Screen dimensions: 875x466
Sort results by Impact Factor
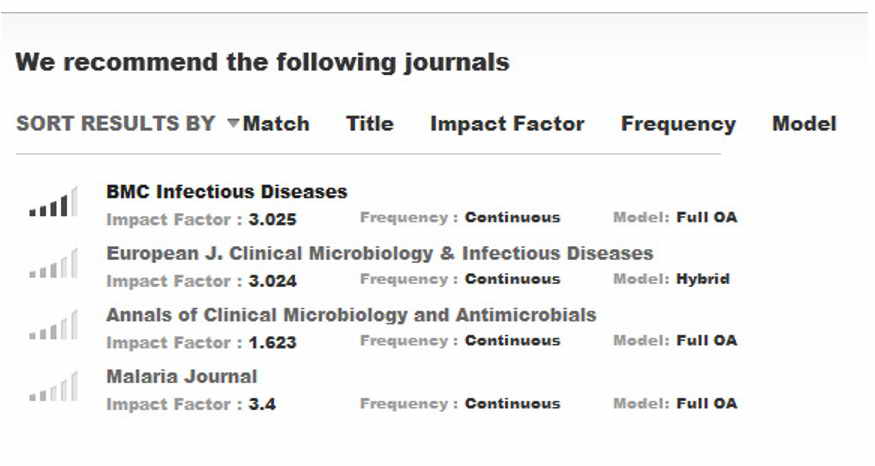[507, 123]
